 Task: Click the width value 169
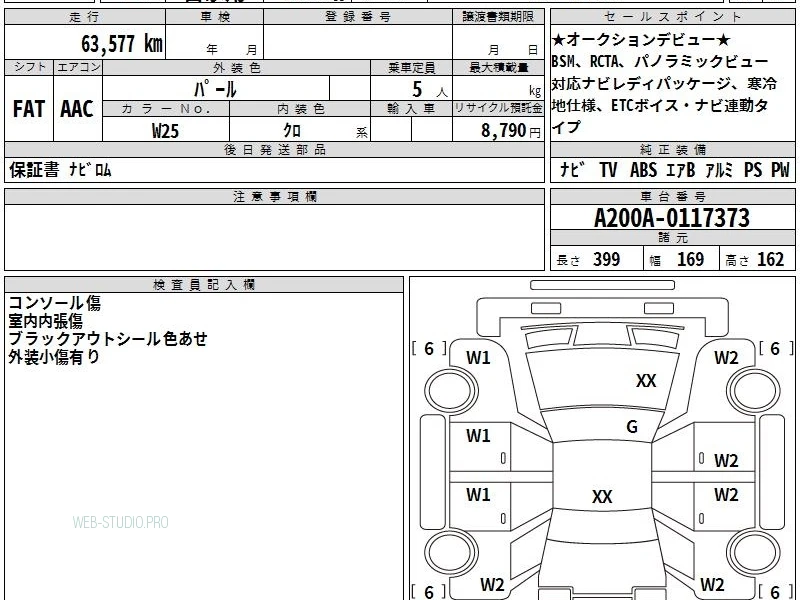pyautogui.click(x=690, y=259)
